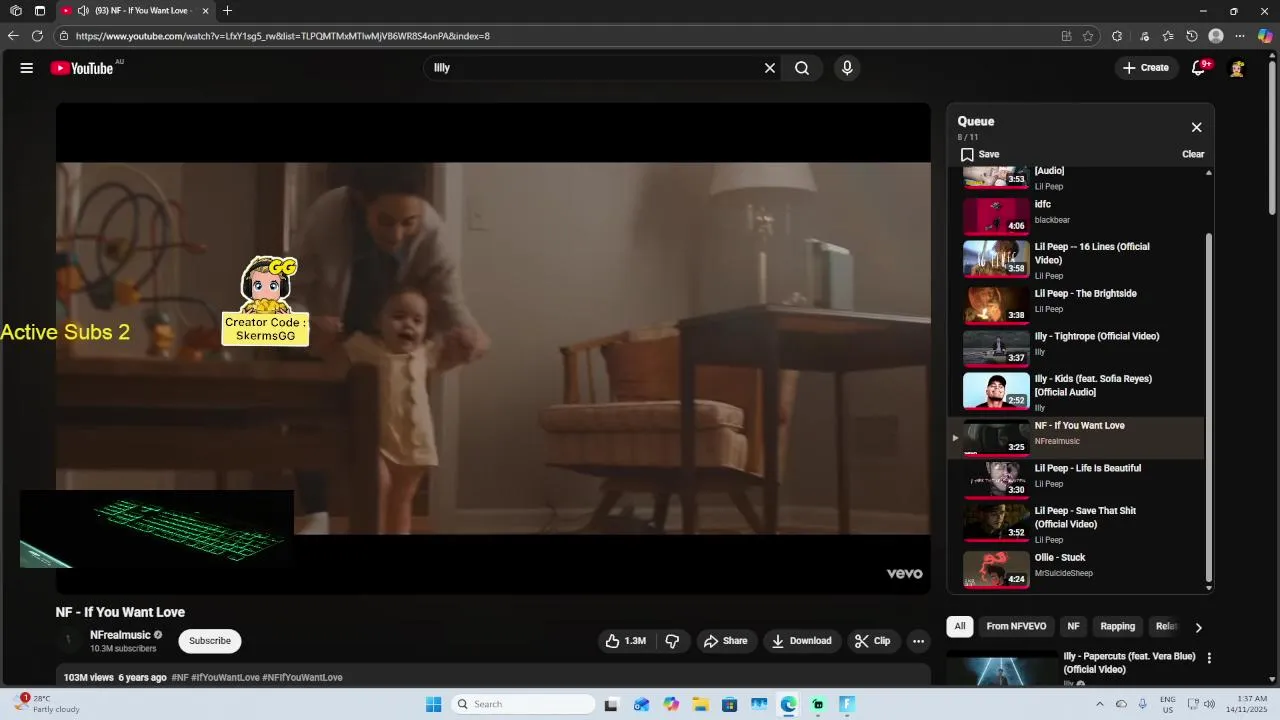Viewport: 1280px width, 720px height.
Task: Start voice search with microphone
Action: (847, 68)
